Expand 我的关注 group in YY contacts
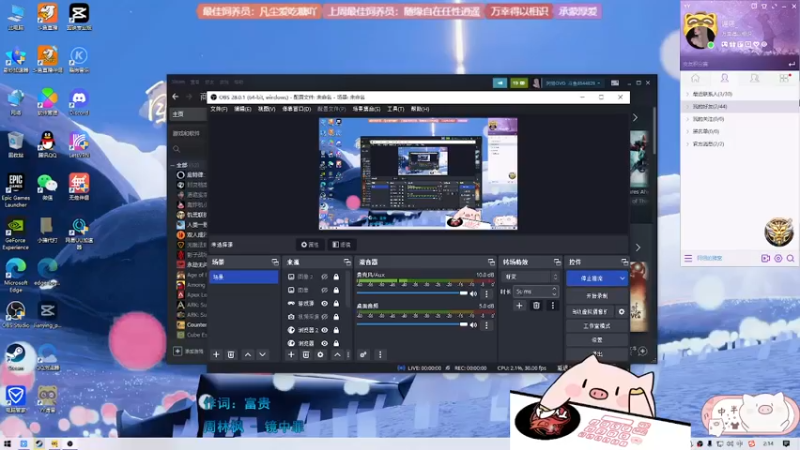Screen dimensions: 800x450 click(x=688, y=119)
